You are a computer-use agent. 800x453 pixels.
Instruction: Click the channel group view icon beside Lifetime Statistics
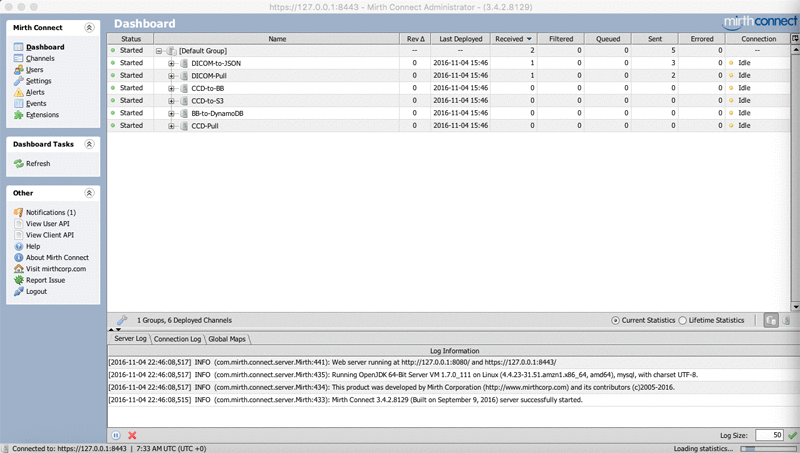click(x=771, y=320)
